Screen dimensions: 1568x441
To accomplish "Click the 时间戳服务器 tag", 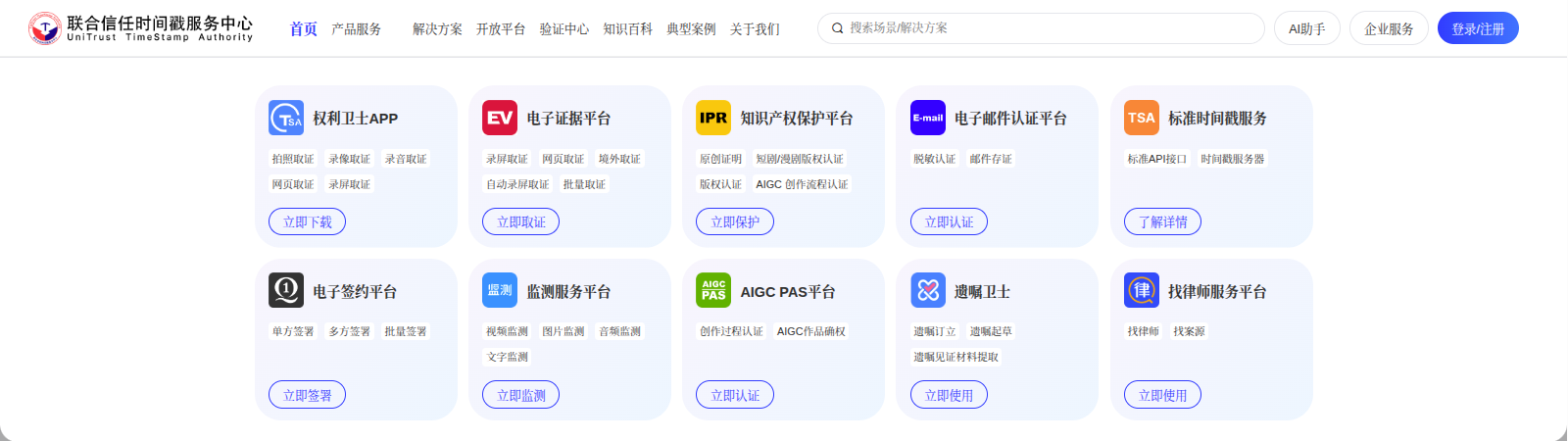I will [1233, 159].
